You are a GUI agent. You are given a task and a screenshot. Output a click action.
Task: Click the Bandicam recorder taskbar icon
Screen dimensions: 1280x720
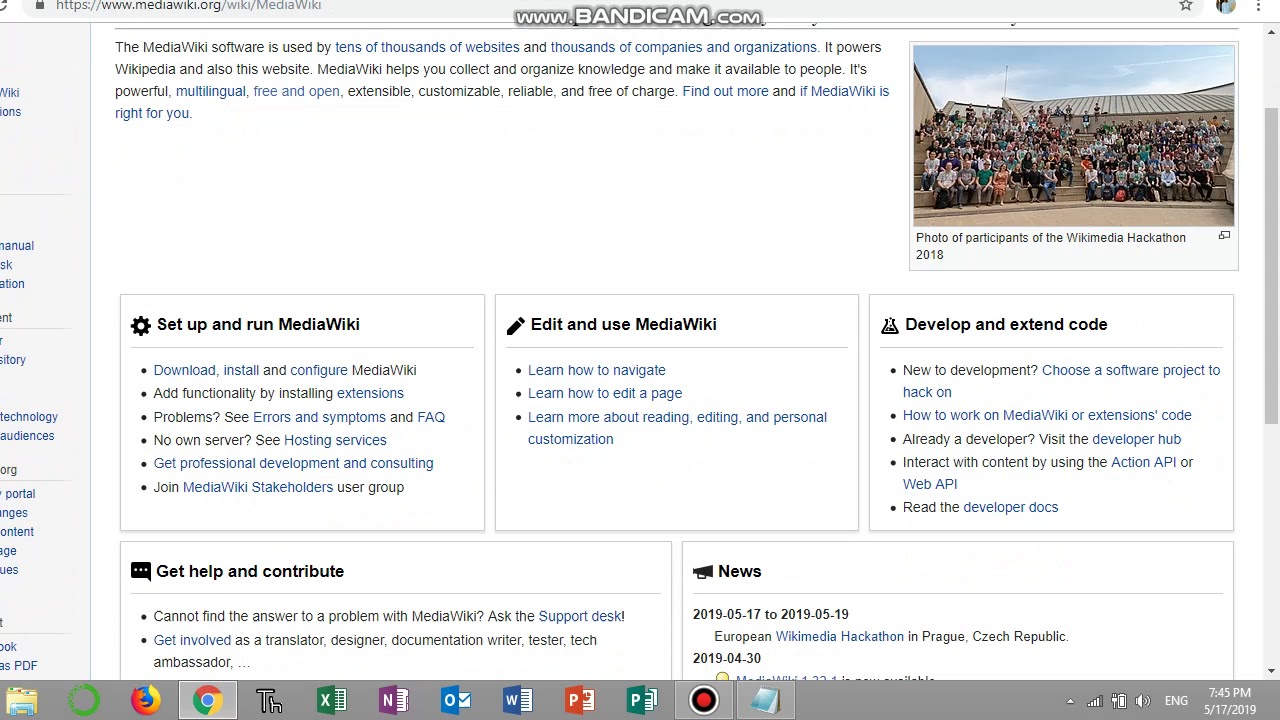[703, 701]
